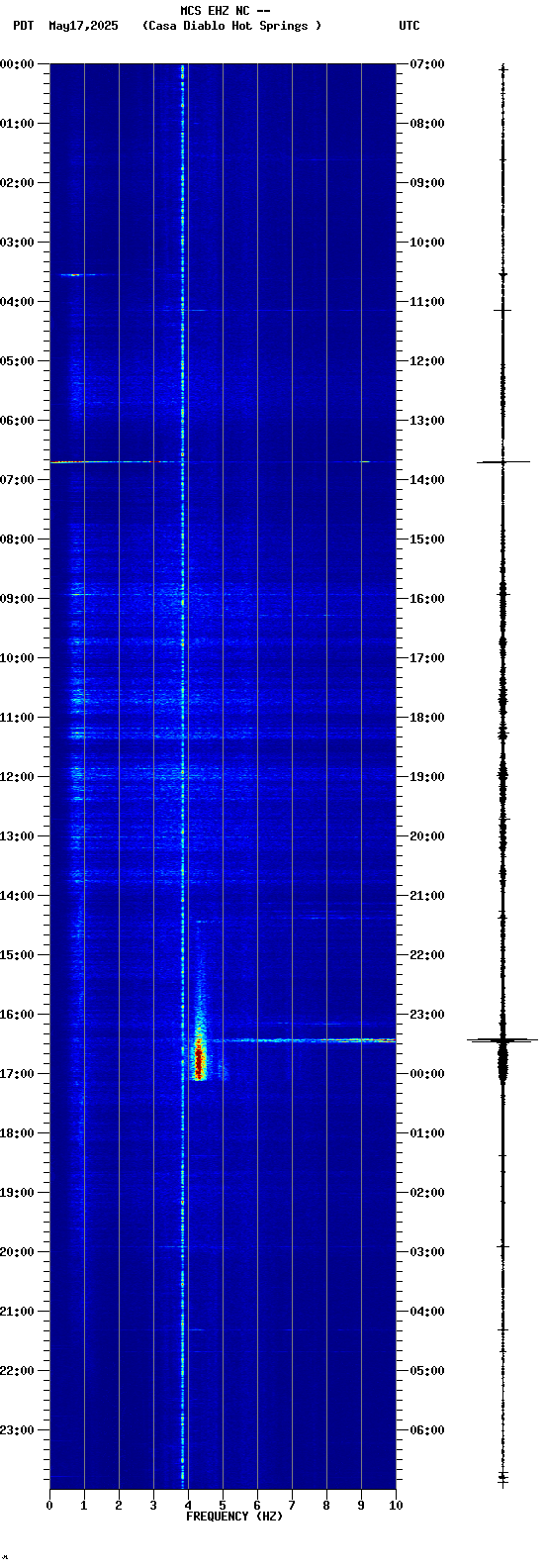Click the UTC time label '19:00'

pos(427,777)
